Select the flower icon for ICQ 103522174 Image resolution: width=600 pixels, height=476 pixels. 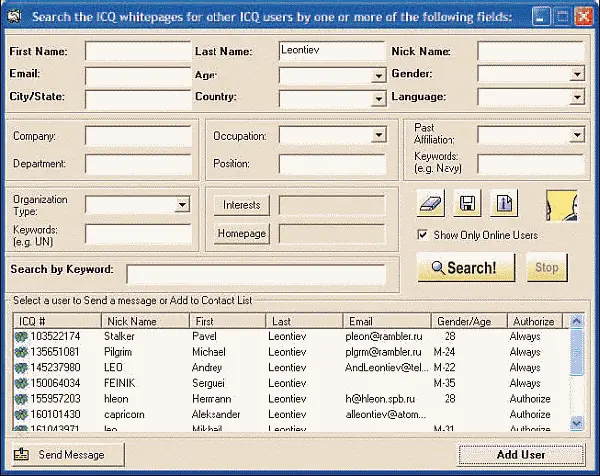coord(21,337)
